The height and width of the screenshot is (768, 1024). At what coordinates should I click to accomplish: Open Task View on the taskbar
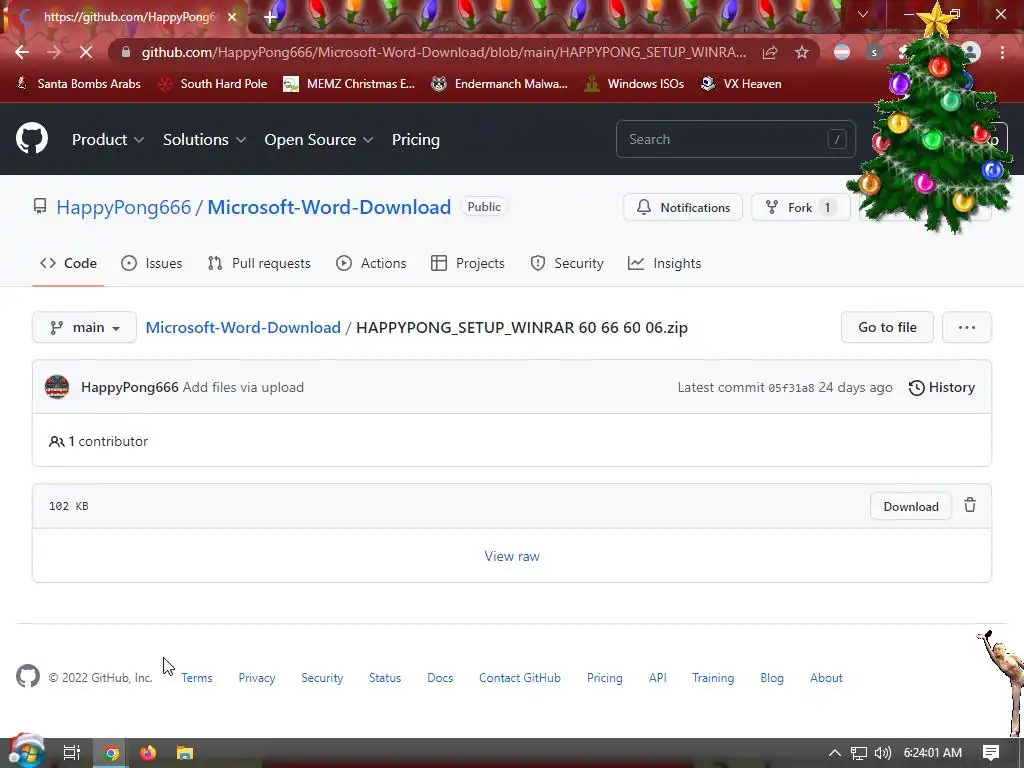[x=71, y=752]
